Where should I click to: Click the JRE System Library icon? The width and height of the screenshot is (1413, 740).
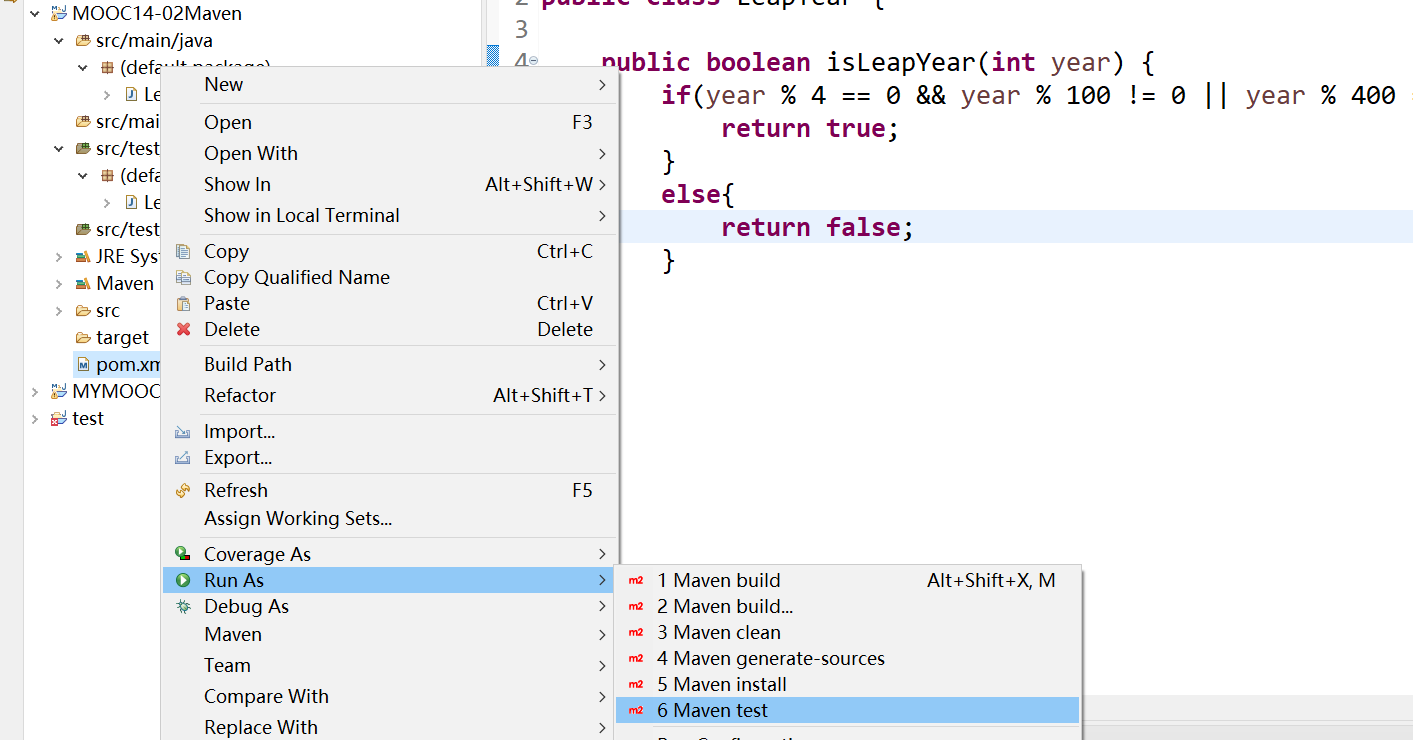point(83,257)
